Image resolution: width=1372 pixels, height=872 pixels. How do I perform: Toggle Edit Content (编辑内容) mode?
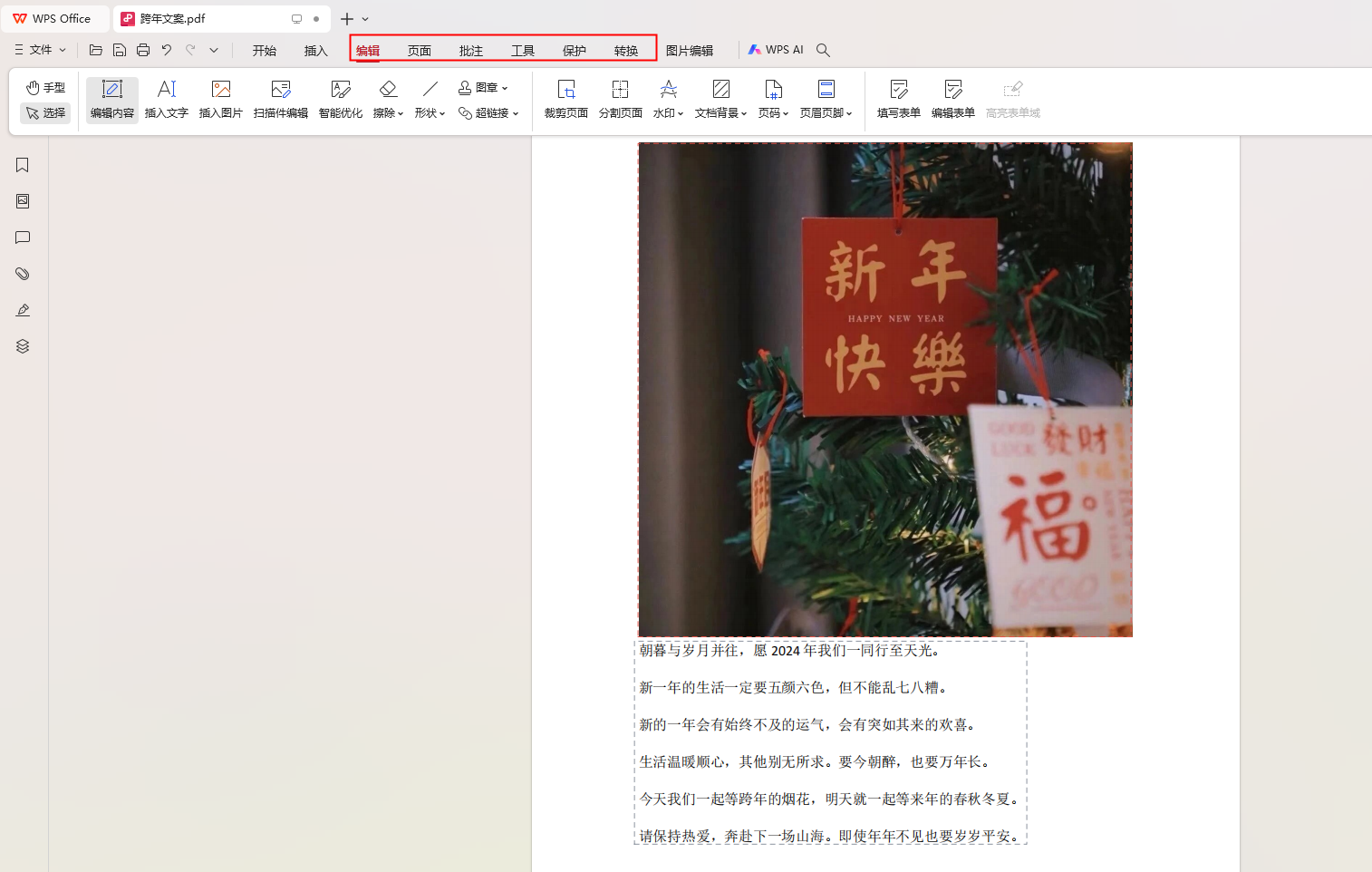[x=112, y=100]
